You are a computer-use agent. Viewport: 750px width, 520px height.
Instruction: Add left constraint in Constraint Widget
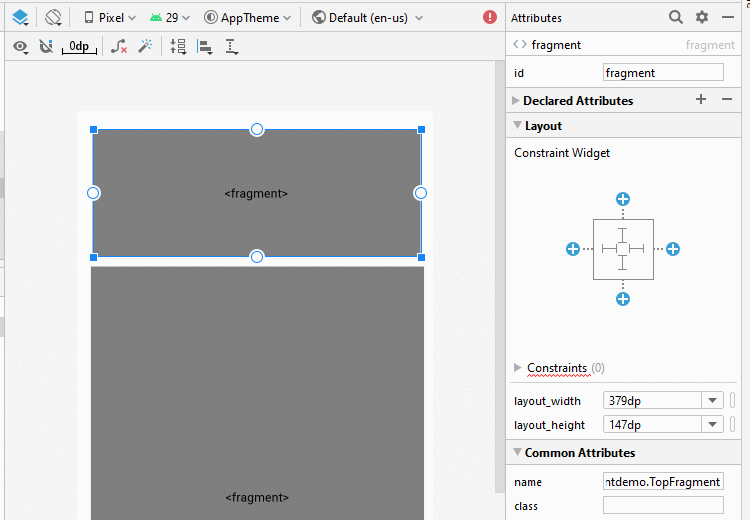pos(573,249)
